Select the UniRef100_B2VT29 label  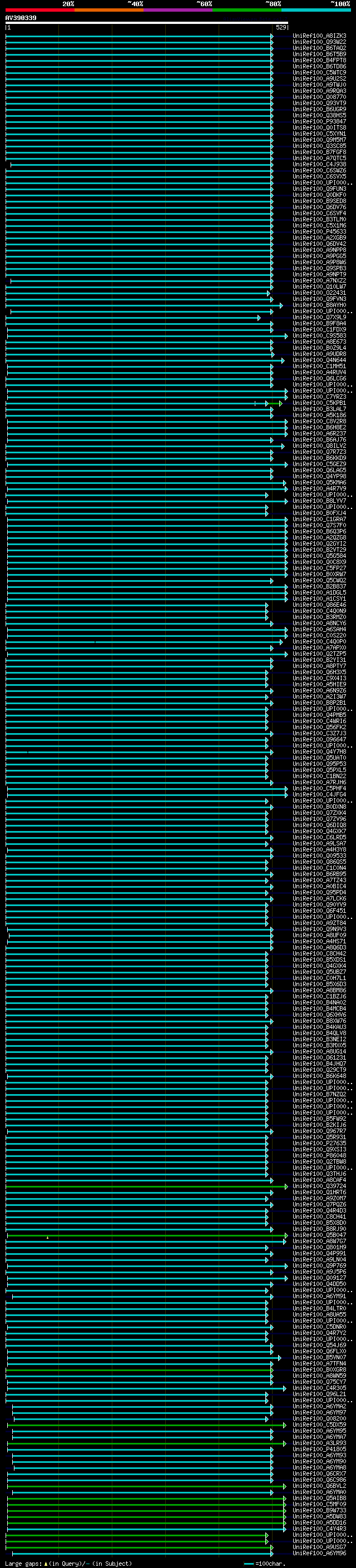click(319, 550)
